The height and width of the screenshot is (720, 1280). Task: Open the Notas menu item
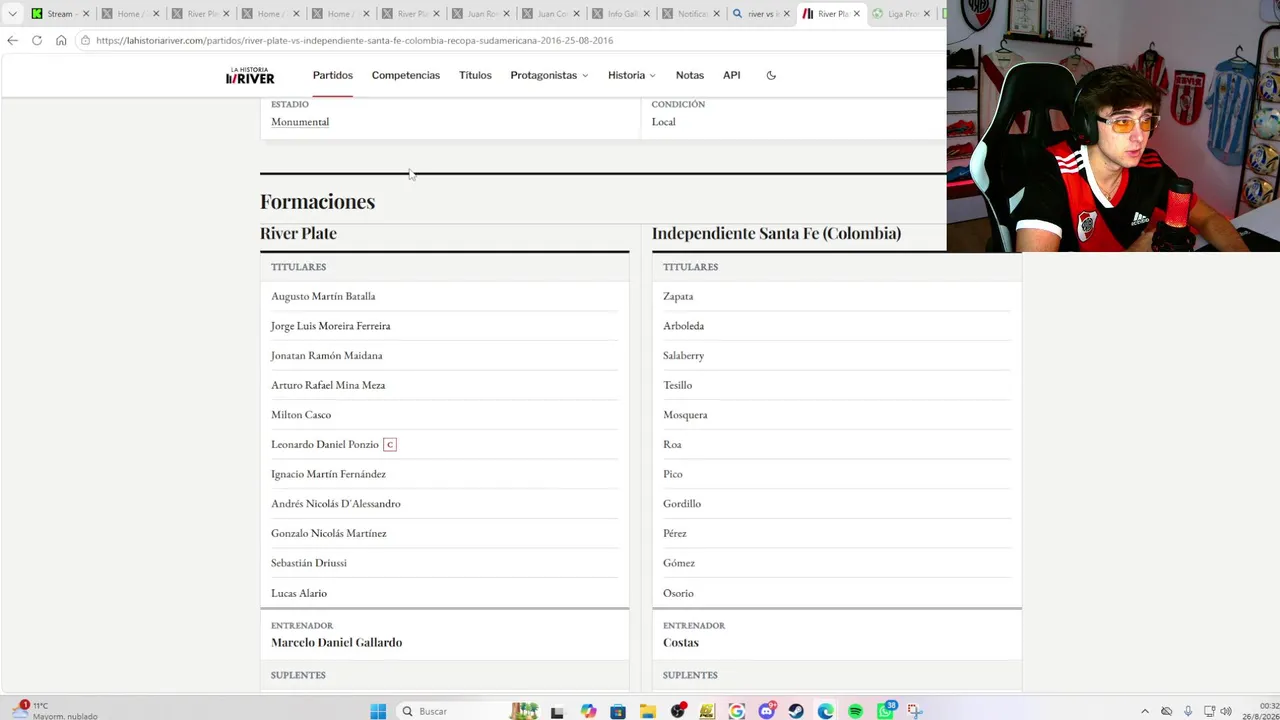690,75
